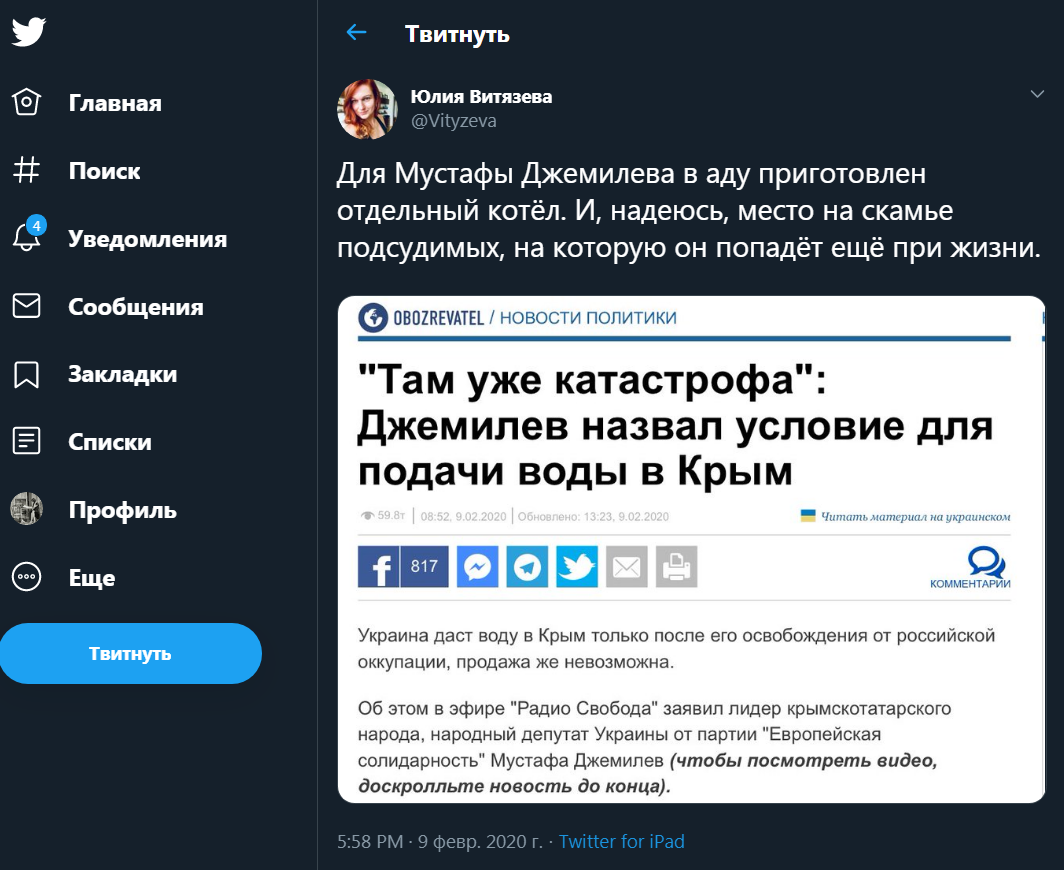Click the Home house icon

pos(26,102)
